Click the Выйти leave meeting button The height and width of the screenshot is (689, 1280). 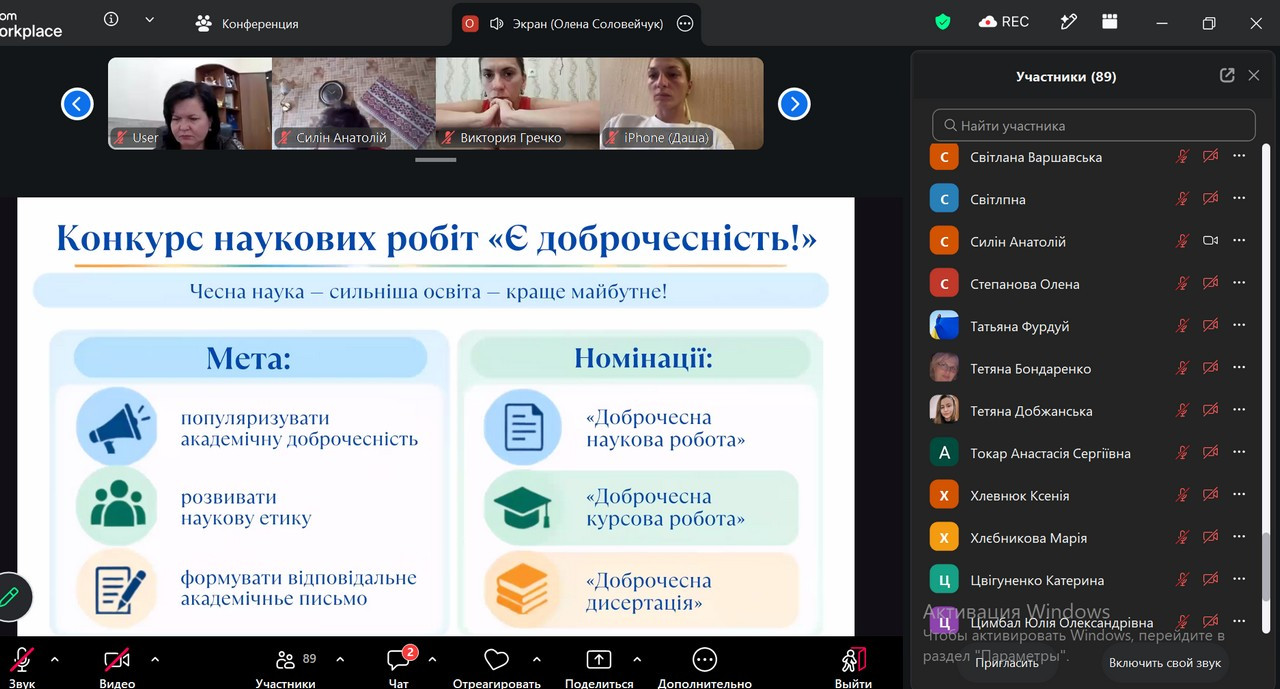point(853,667)
